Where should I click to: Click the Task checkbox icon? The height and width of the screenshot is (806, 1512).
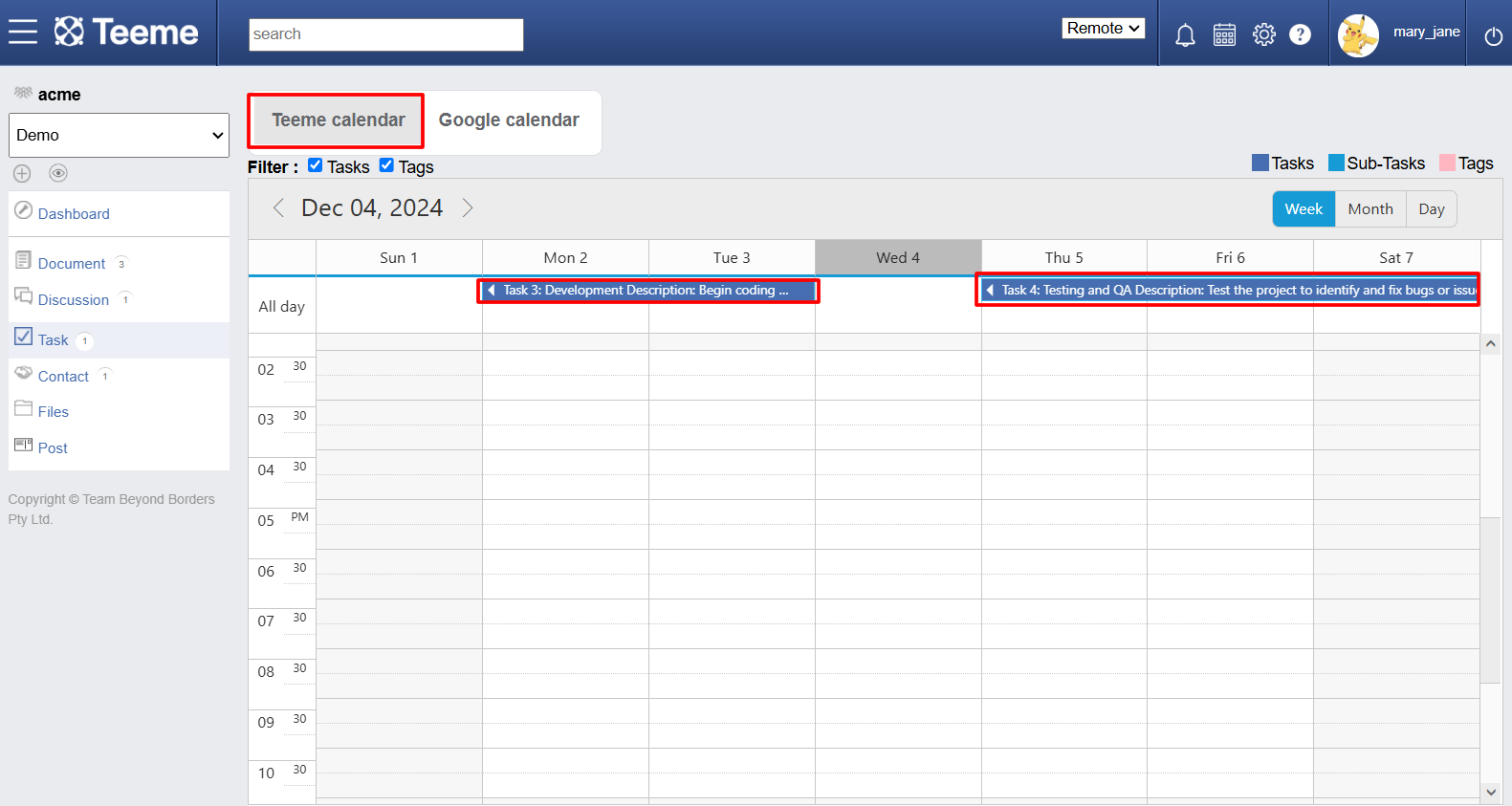[x=23, y=337]
